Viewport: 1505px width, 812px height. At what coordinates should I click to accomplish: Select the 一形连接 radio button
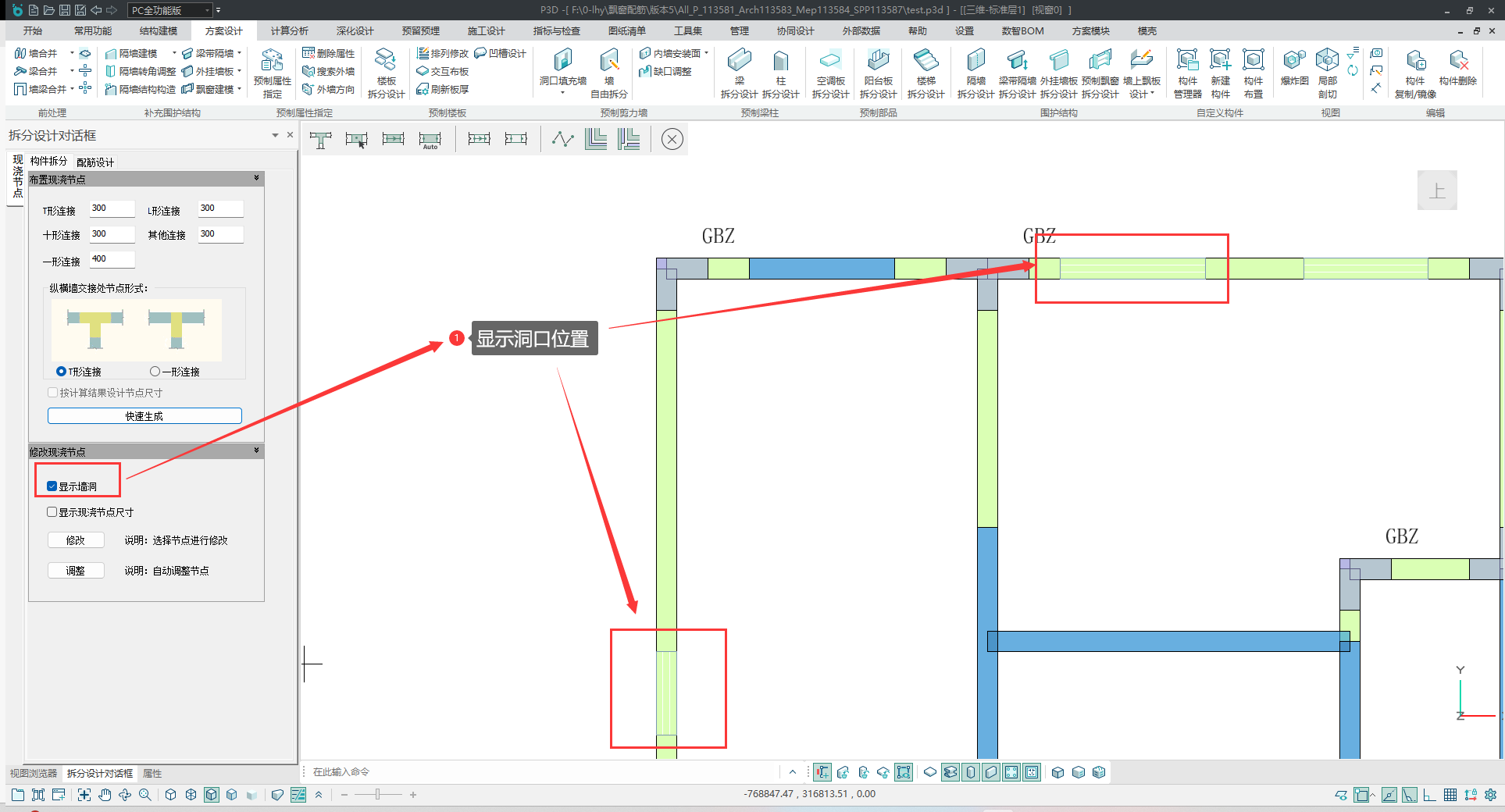155,372
